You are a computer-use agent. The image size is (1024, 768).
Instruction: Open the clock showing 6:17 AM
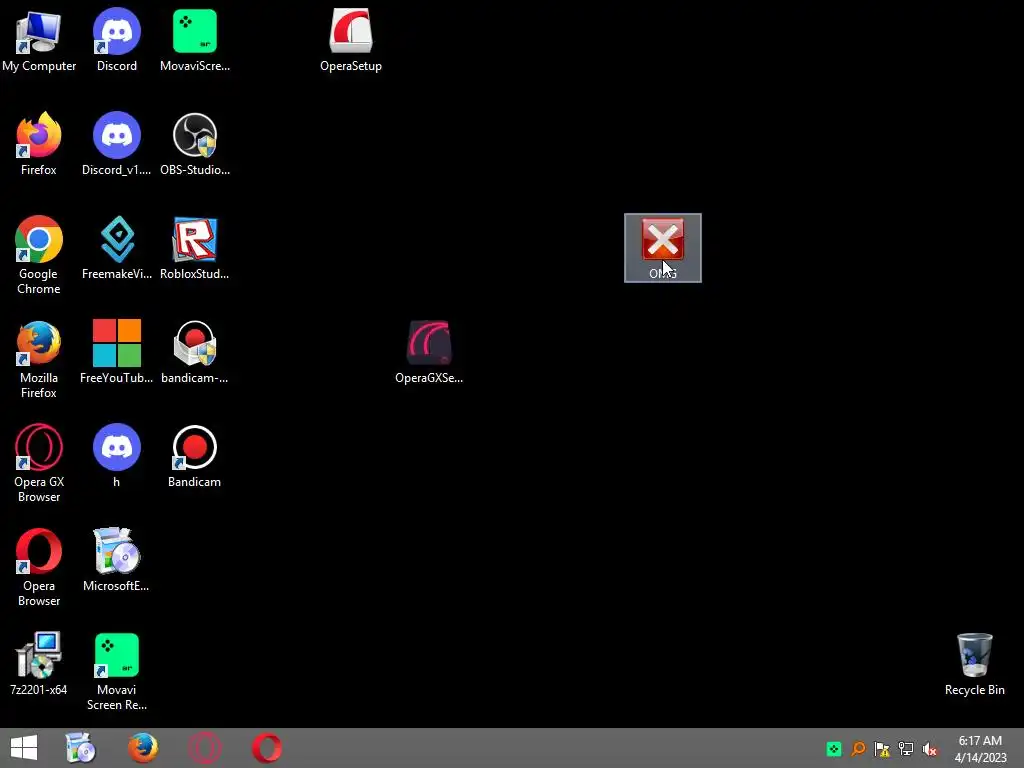(x=980, y=749)
